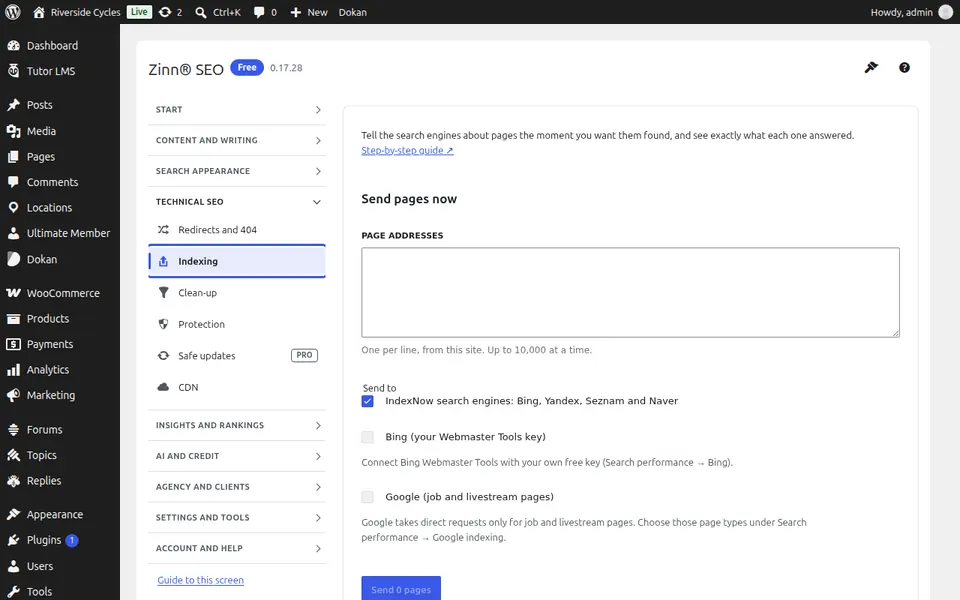Image resolution: width=960 pixels, height=600 pixels.
Task: Click the Redirects and 404 shuffle icon
Action: (x=163, y=230)
